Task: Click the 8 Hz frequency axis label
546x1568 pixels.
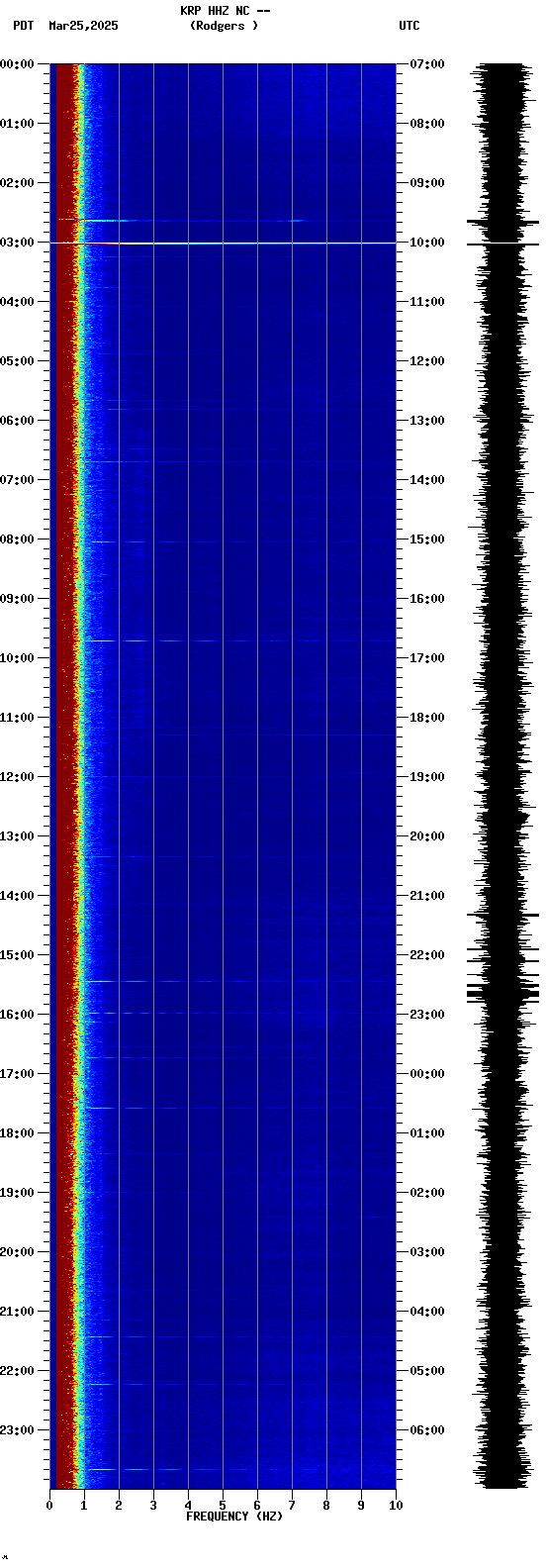Action: (326, 1506)
